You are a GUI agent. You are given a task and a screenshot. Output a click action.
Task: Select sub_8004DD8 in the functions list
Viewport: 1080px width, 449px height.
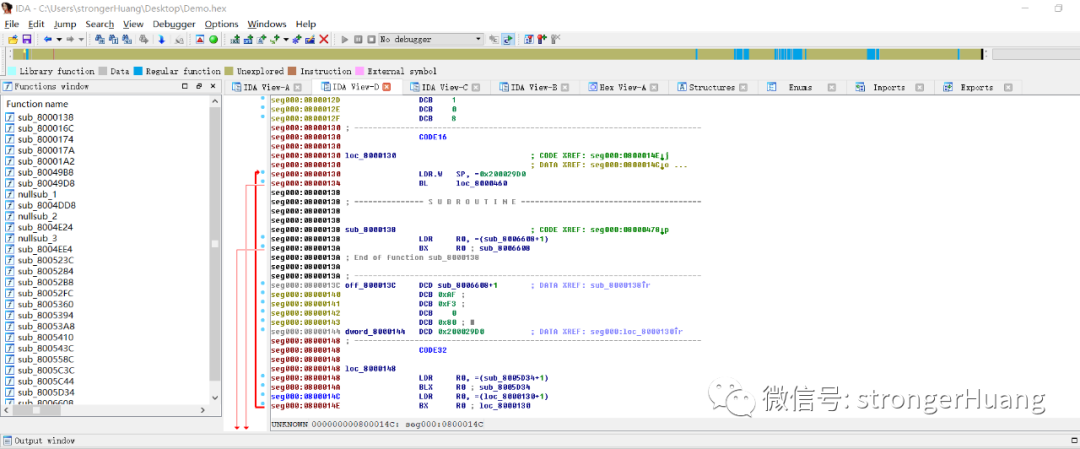46,205
